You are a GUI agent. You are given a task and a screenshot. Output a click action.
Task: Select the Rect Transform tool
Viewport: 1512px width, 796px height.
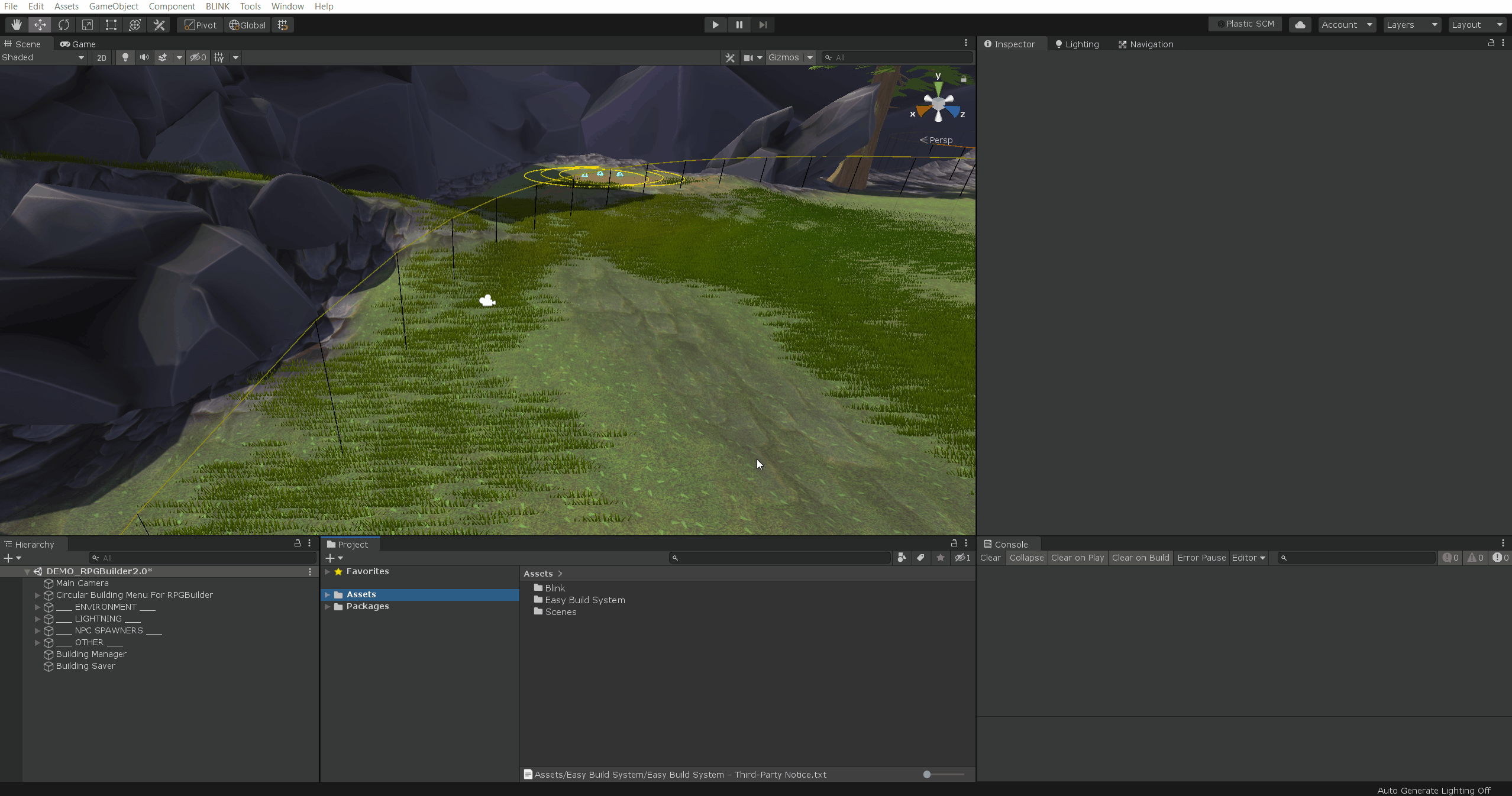coord(111,25)
